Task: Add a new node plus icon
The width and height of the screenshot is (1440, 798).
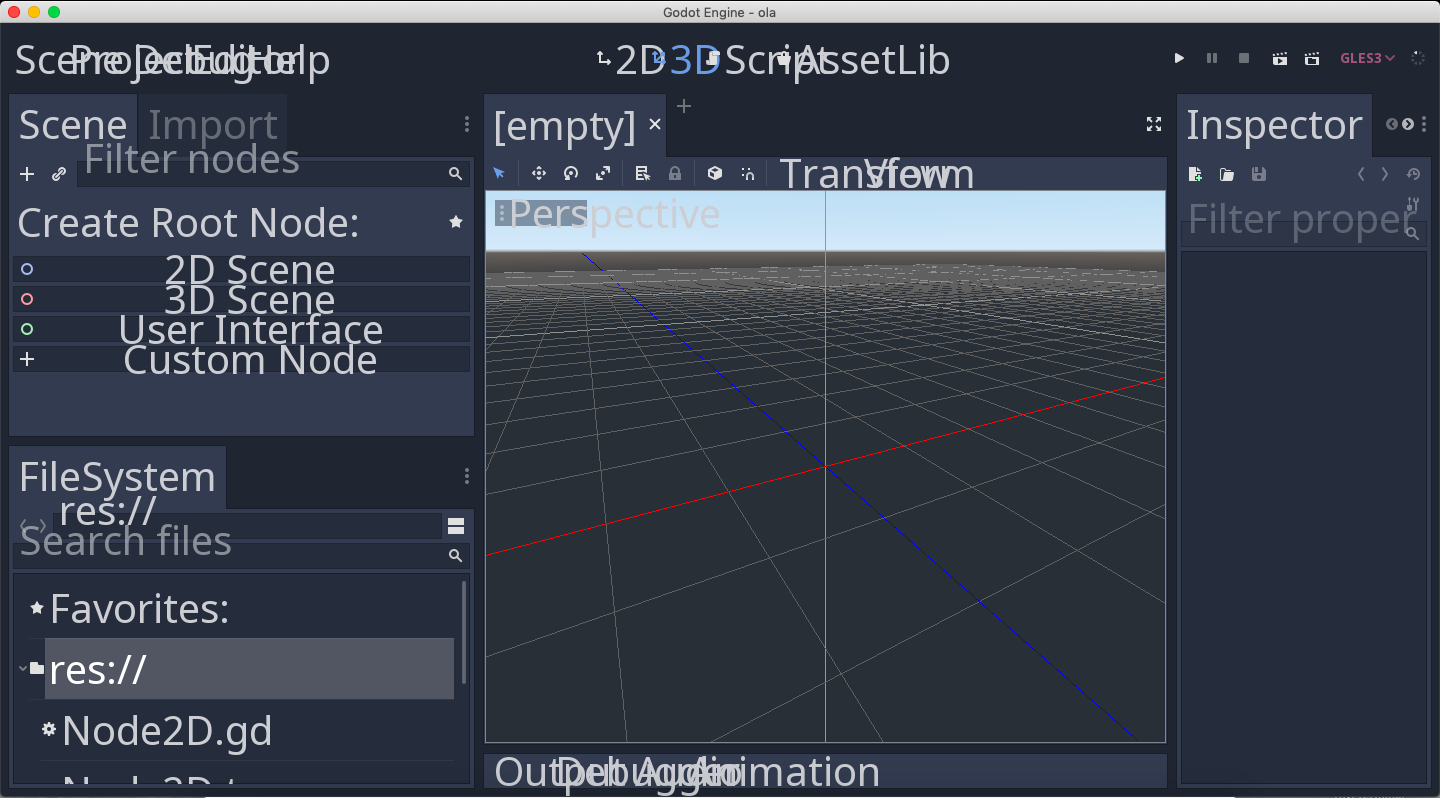Action: pos(27,174)
